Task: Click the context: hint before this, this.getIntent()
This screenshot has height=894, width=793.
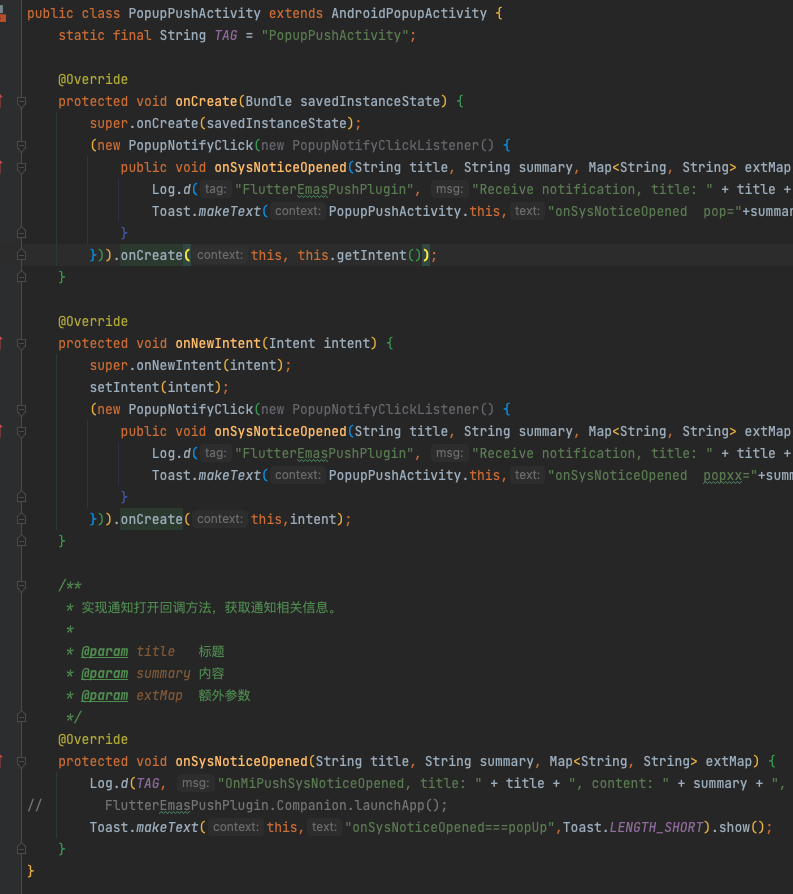Action: (220, 255)
